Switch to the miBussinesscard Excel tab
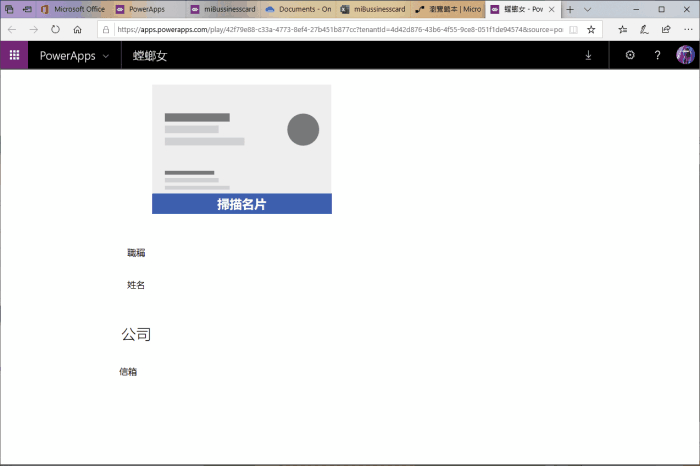700x466 pixels. point(373,9)
